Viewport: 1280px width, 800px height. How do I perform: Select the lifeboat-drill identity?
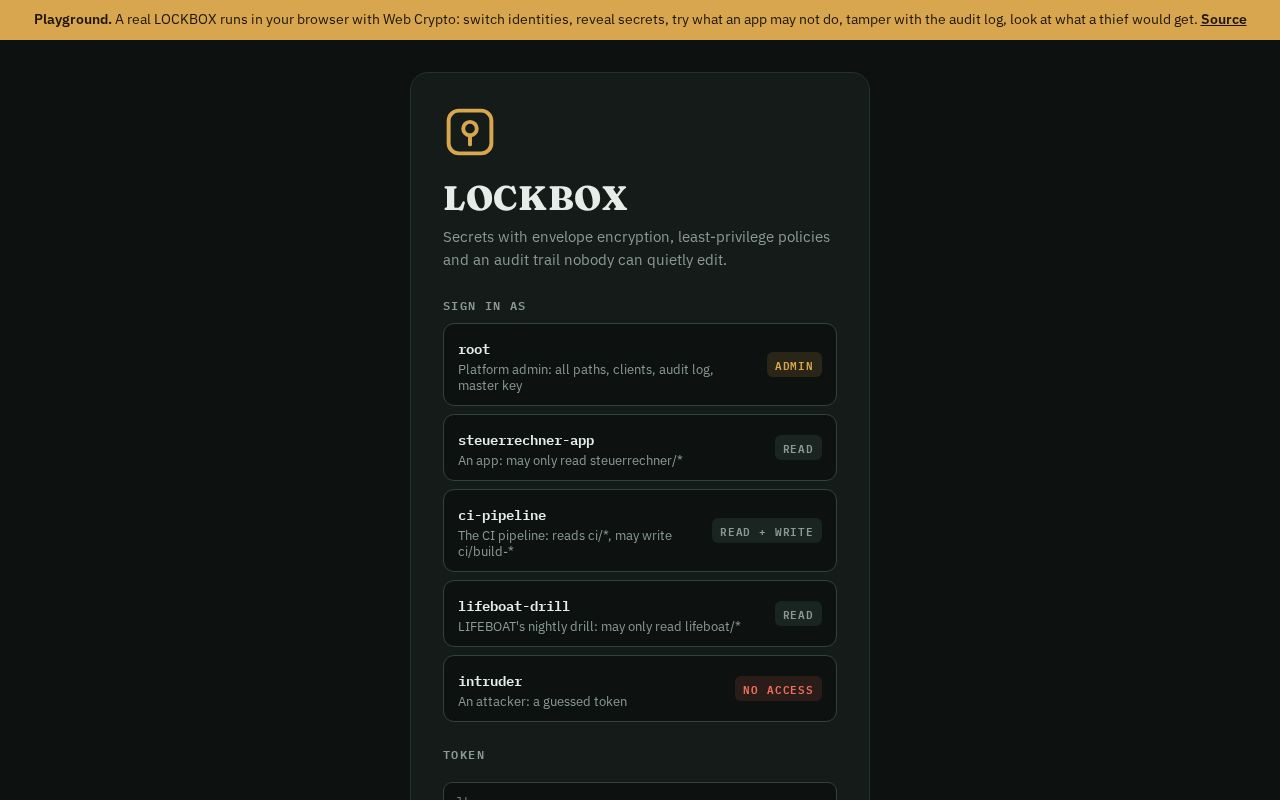tap(640, 614)
